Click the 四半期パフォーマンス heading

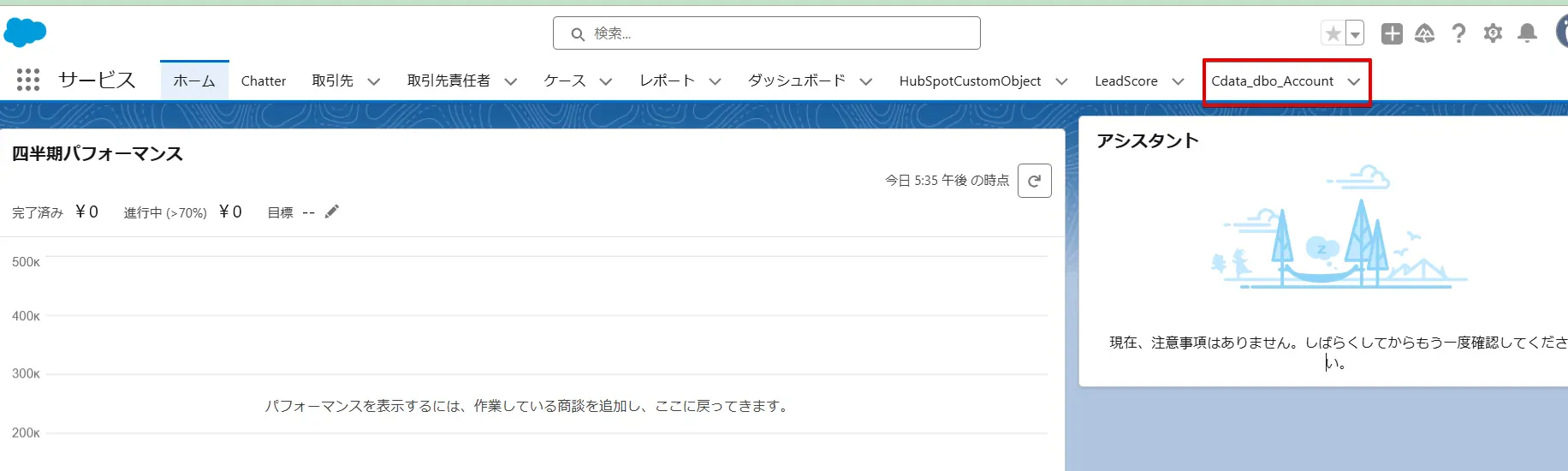[98, 153]
